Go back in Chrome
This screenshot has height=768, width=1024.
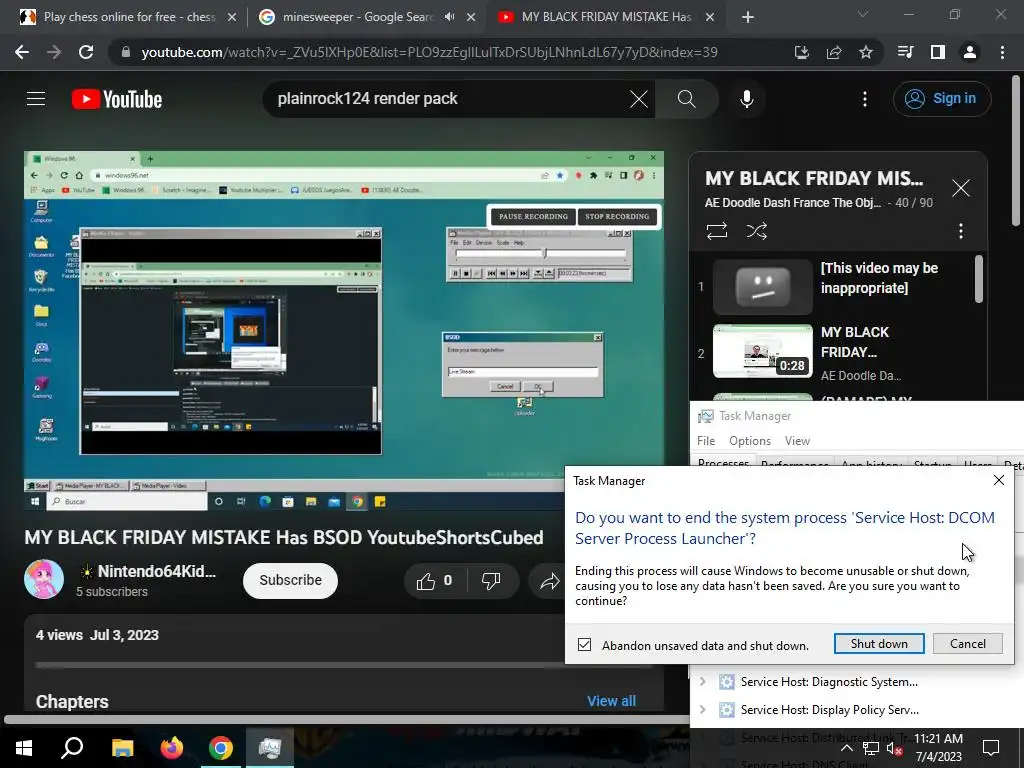[x=22, y=52]
